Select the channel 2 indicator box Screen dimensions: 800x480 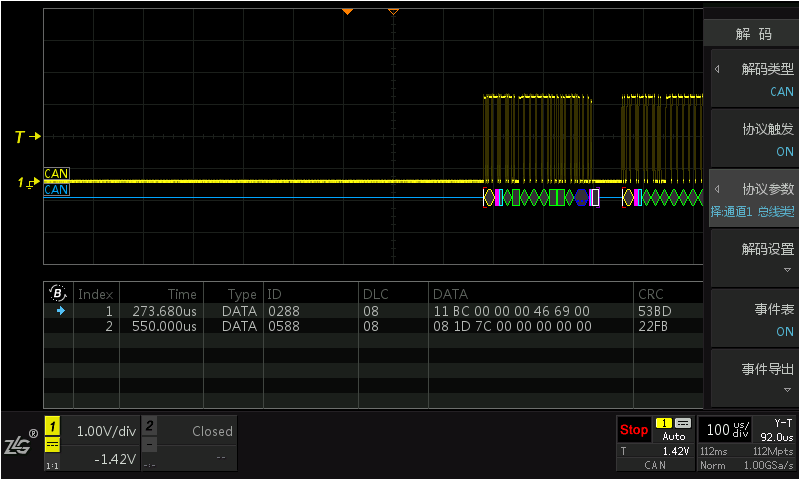tap(149, 425)
